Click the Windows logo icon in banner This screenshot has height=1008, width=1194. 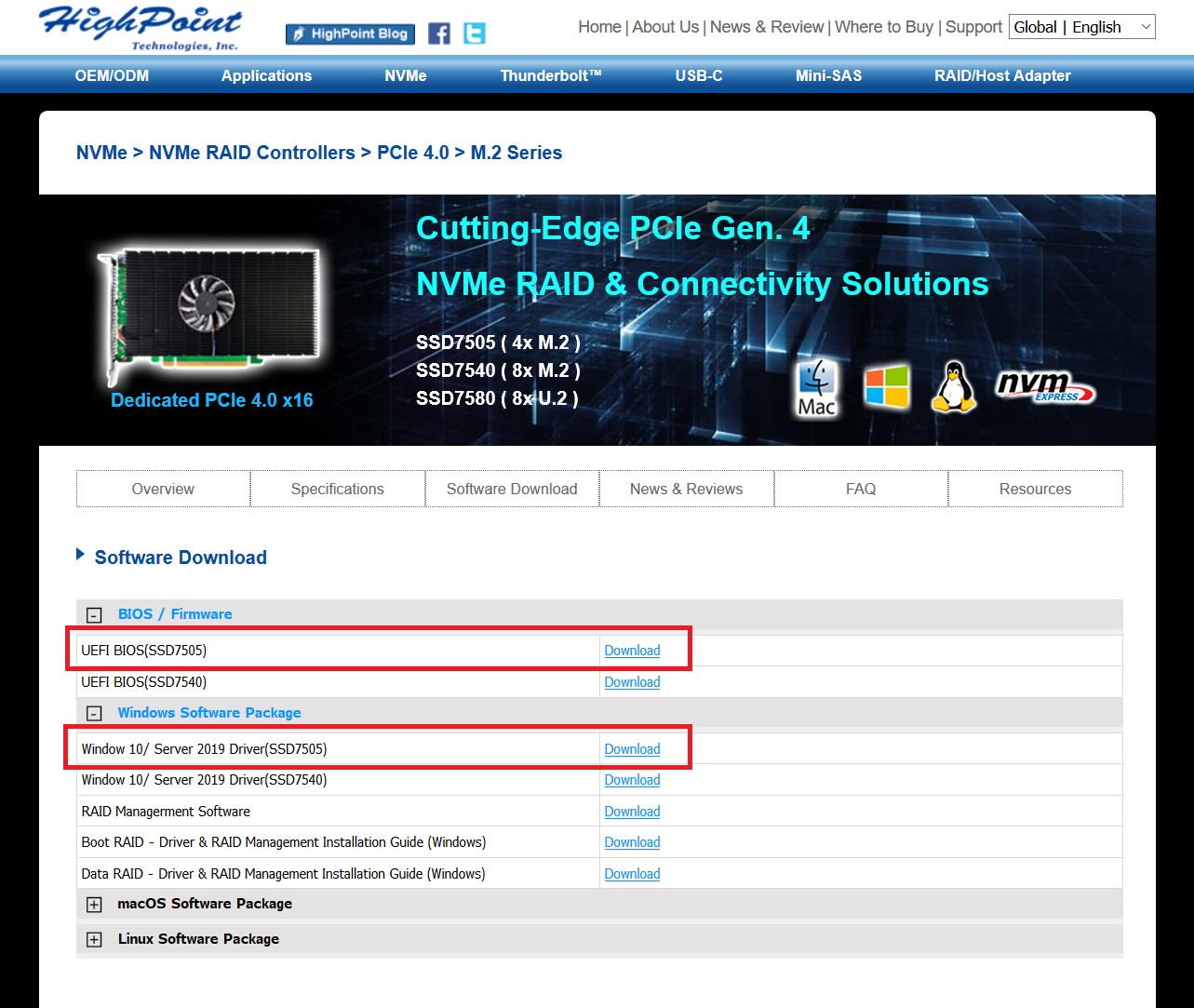click(x=886, y=386)
